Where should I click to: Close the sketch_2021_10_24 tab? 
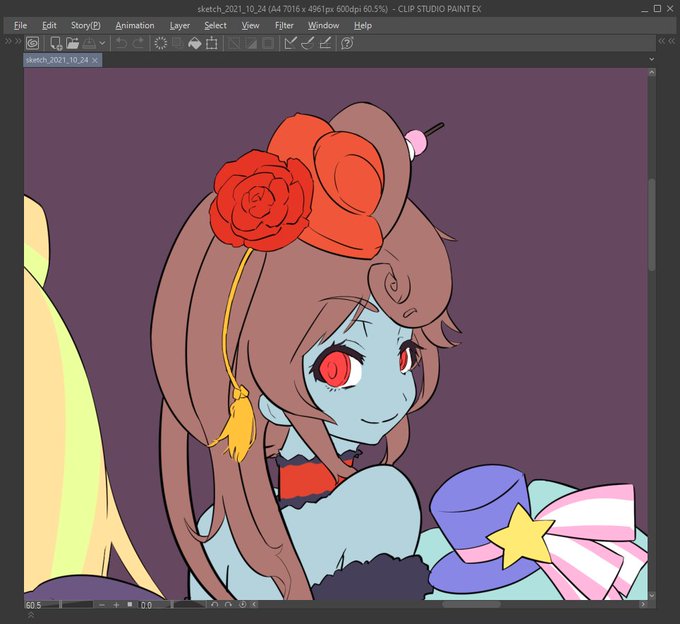coord(95,60)
